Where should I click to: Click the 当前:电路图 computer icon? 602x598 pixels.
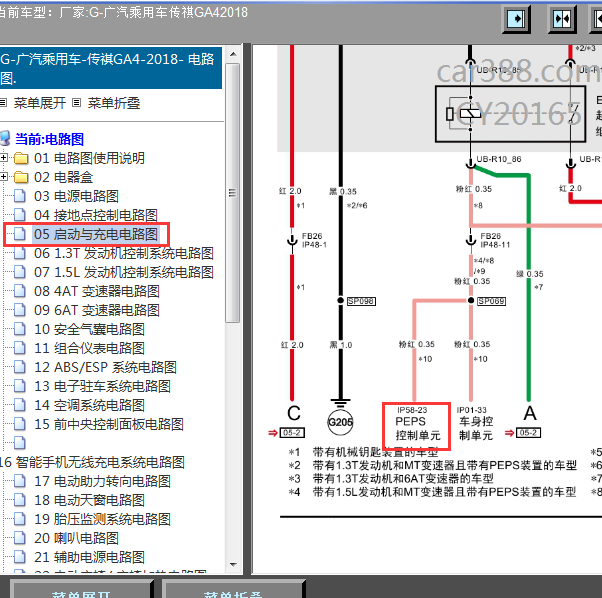pos(5,139)
